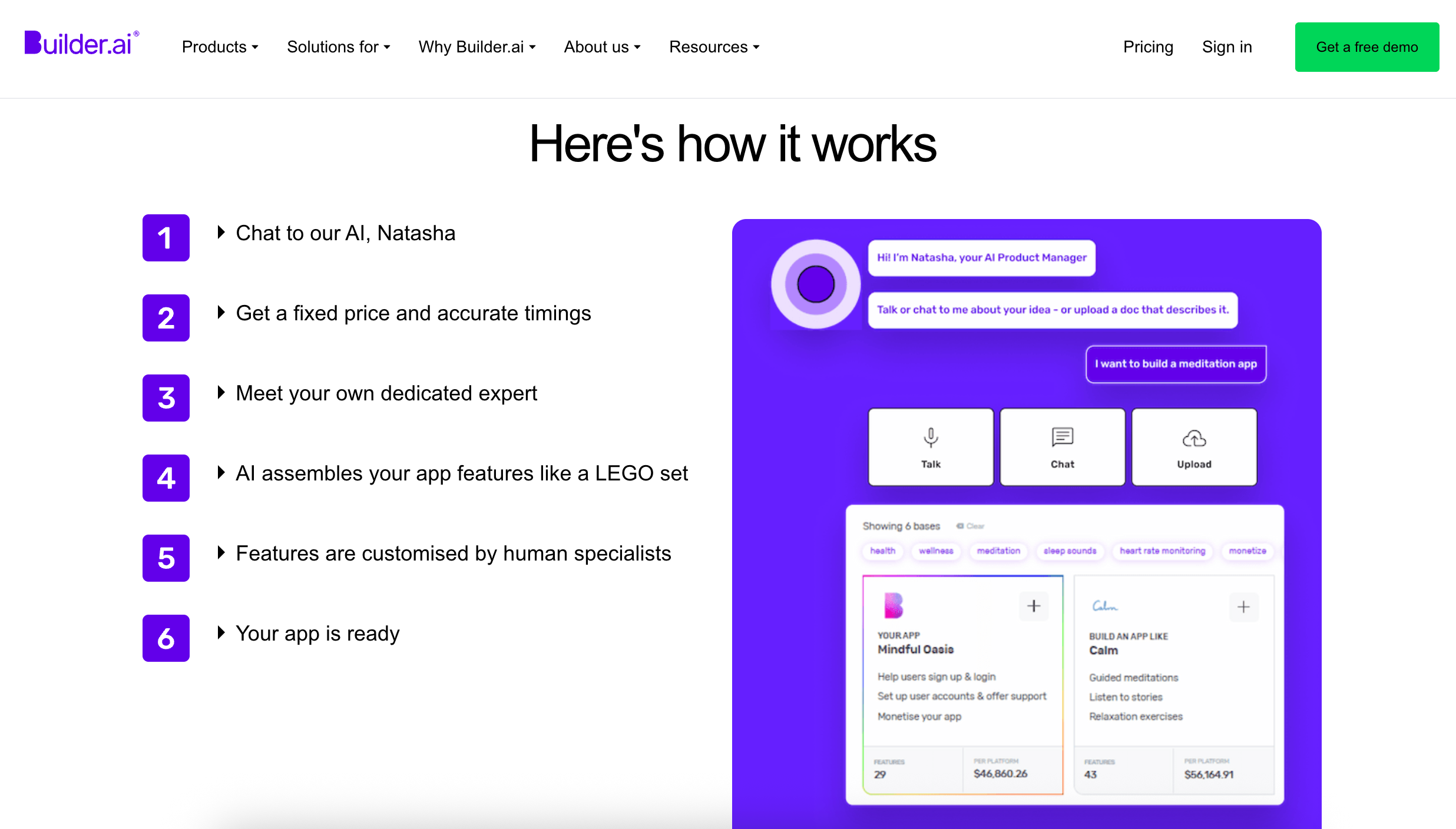Open the Pricing page
The height and width of the screenshot is (829, 1456).
(x=1147, y=47)
